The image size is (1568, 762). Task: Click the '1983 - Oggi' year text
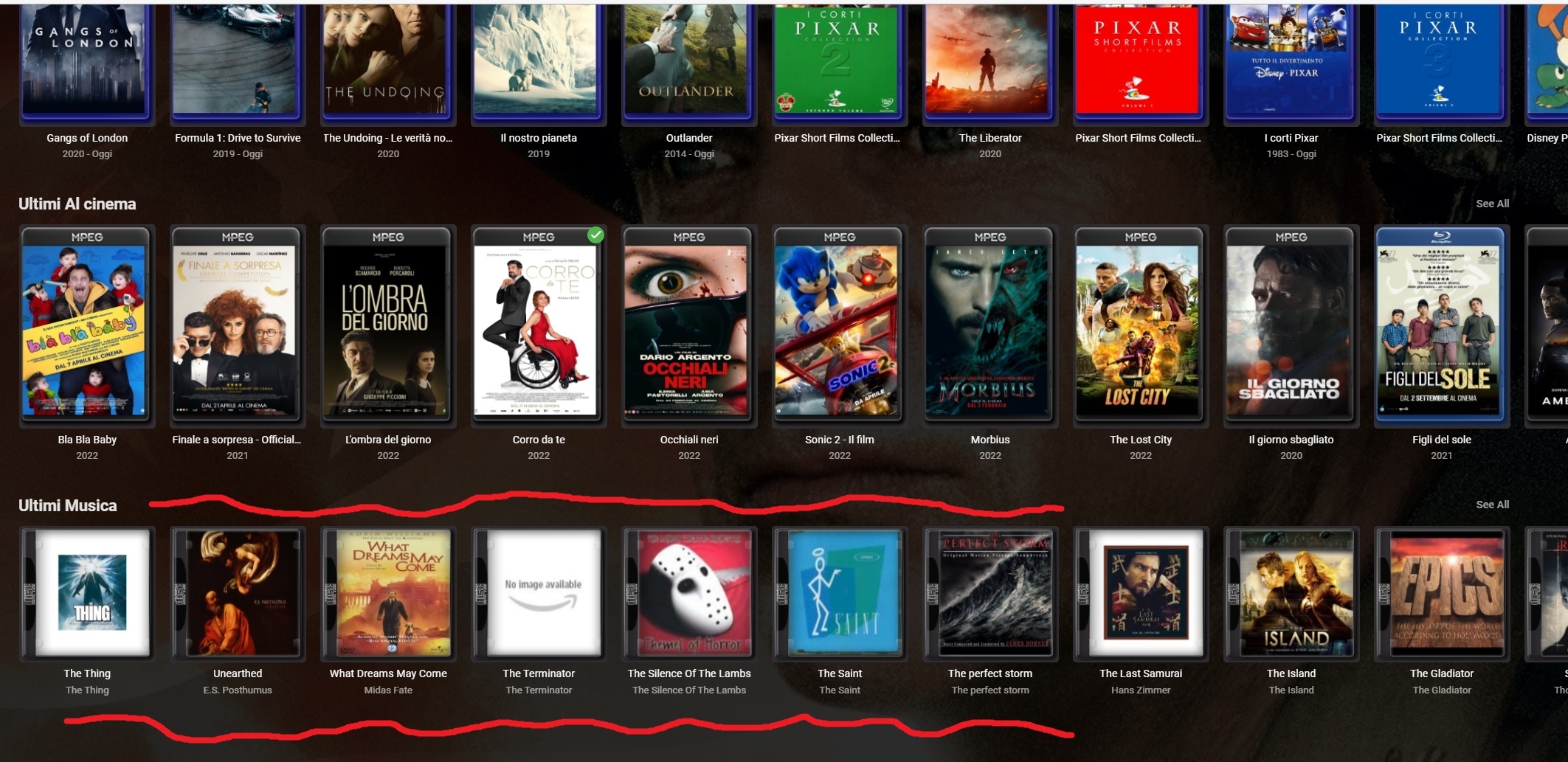(1291, 154)
